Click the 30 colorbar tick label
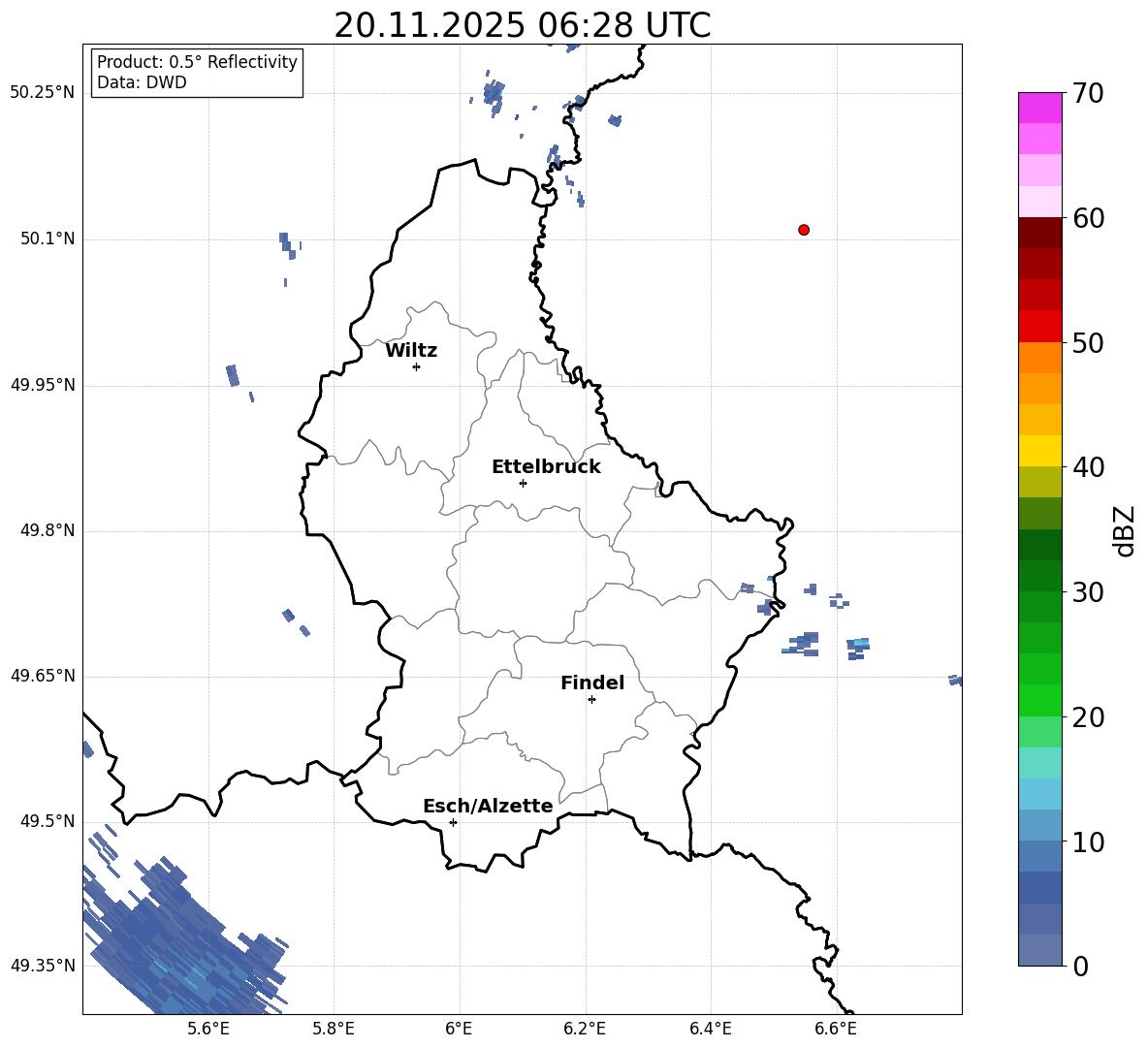This screenshot has height=1048, width=1148. tap(1088, 592)
